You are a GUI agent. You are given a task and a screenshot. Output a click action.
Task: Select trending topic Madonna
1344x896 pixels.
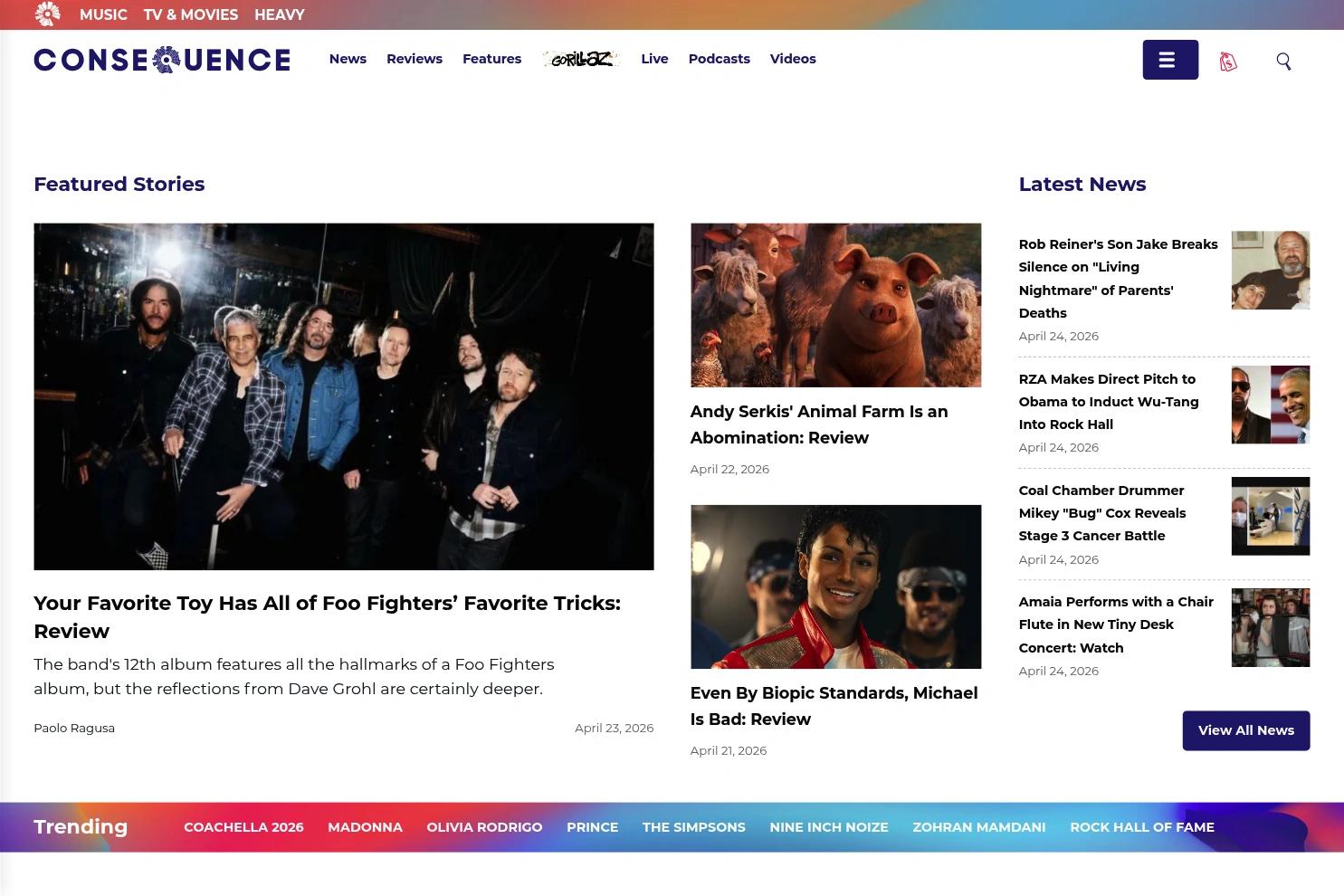click(x=365, y=827)
